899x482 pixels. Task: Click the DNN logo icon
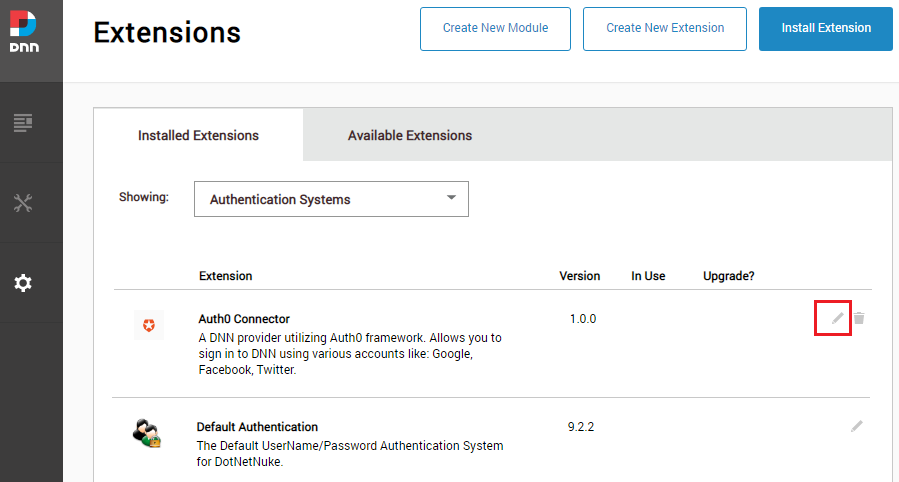pyautogui.click(x=24, y=32)
